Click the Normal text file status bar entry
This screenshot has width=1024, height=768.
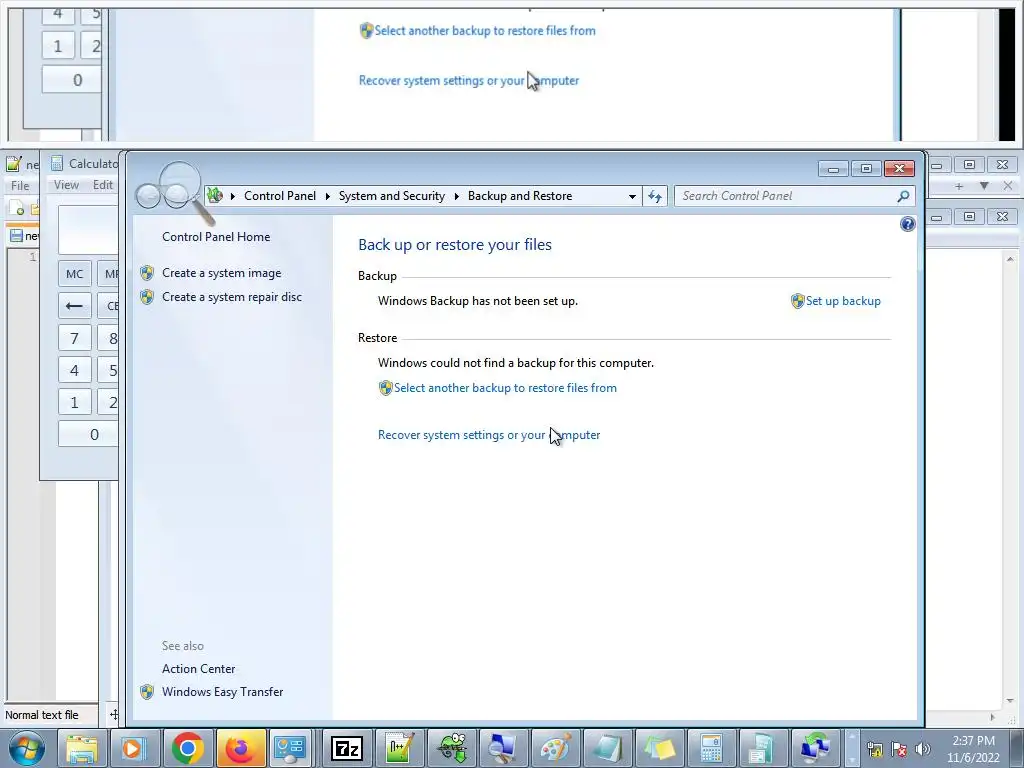(42, 715)
